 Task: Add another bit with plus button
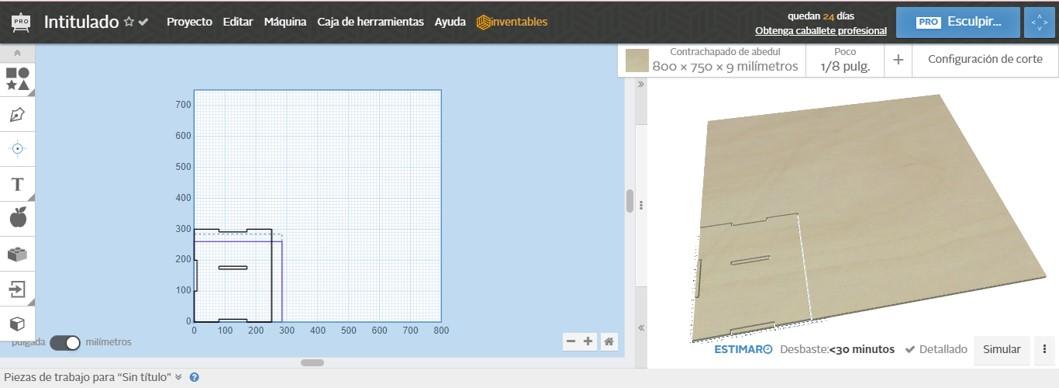pyautogui.click(x=898, y=59)
